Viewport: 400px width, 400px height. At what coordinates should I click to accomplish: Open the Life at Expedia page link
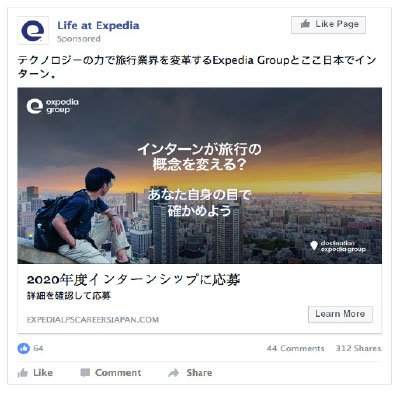click(98, 25)
